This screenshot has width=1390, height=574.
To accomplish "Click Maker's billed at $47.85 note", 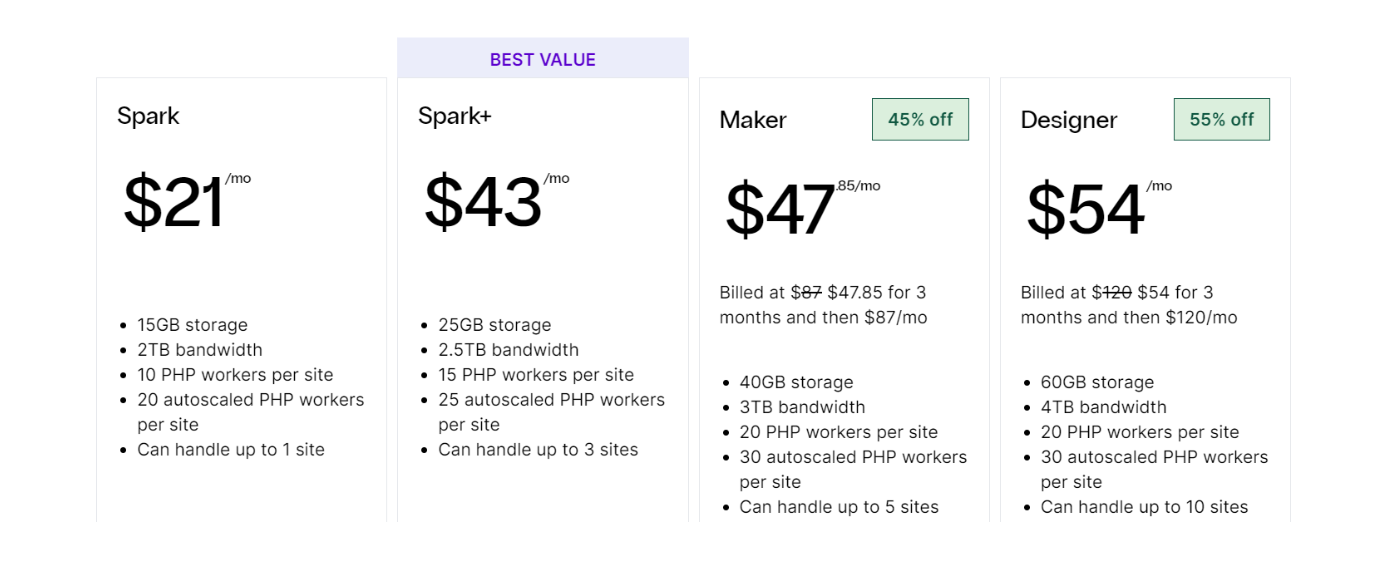I will pos(823,305).
